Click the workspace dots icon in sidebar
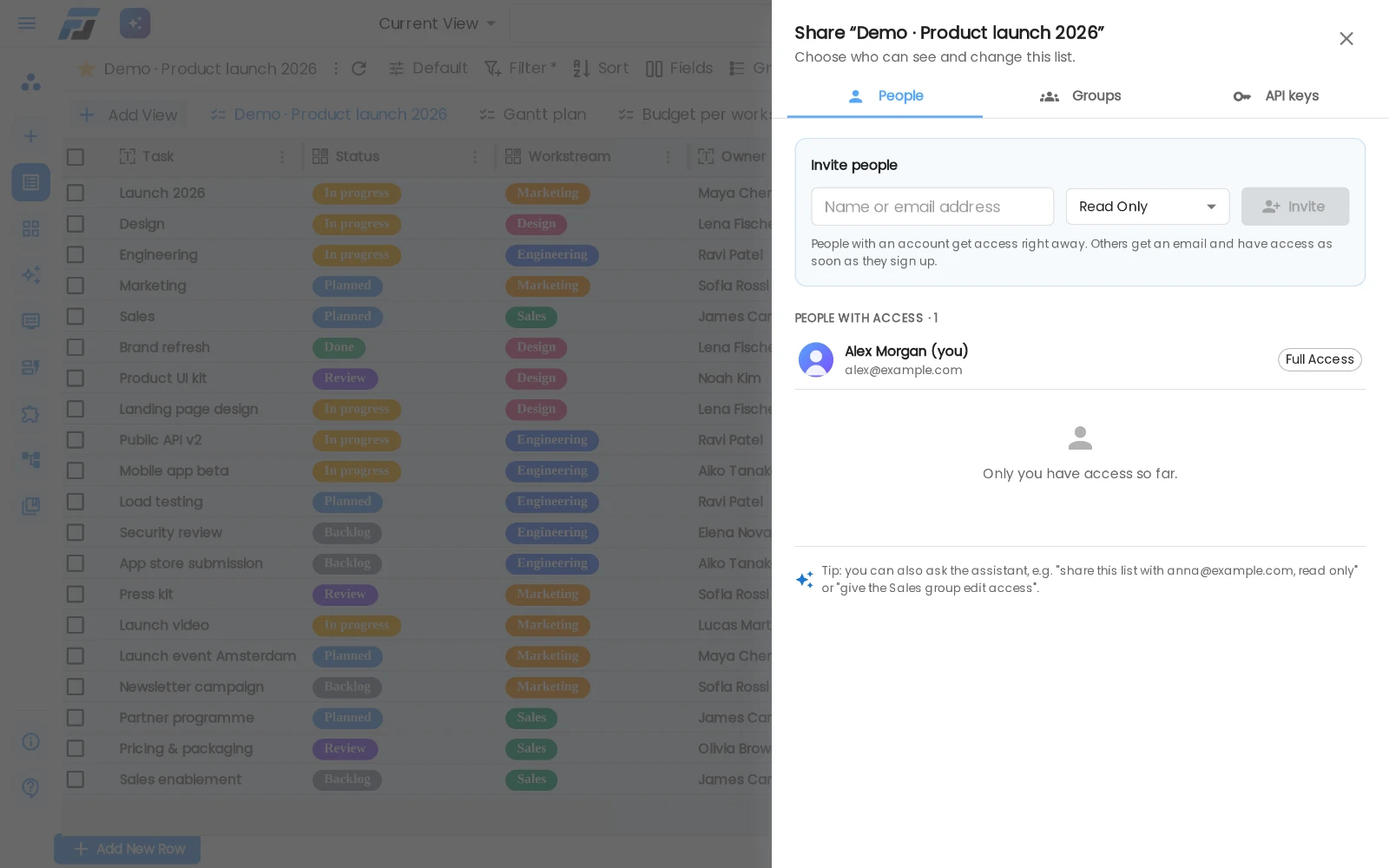 pos(30,82)
